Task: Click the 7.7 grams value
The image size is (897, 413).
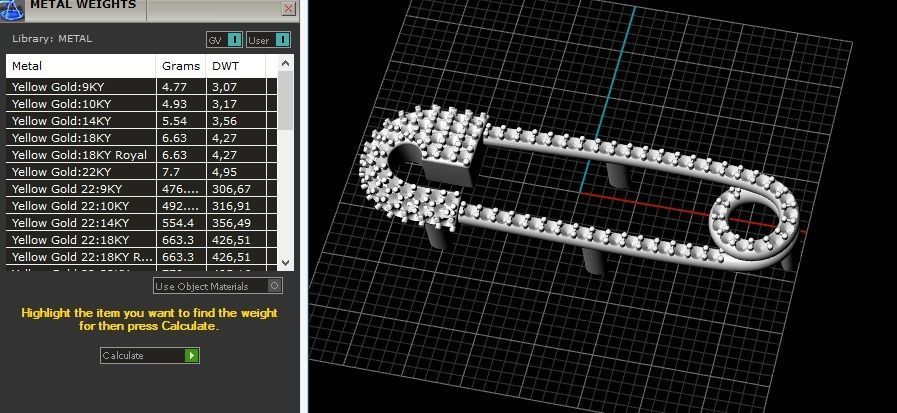Action: pyautogui.click(x=170, y=172)
